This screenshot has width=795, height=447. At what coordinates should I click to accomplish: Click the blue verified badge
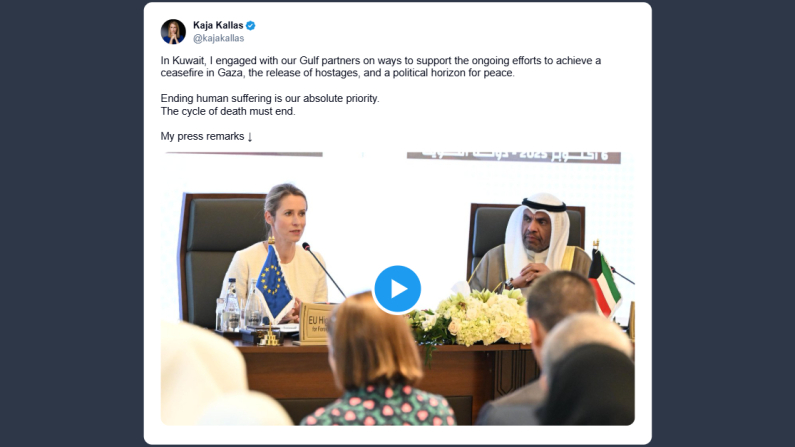[250, 25]
